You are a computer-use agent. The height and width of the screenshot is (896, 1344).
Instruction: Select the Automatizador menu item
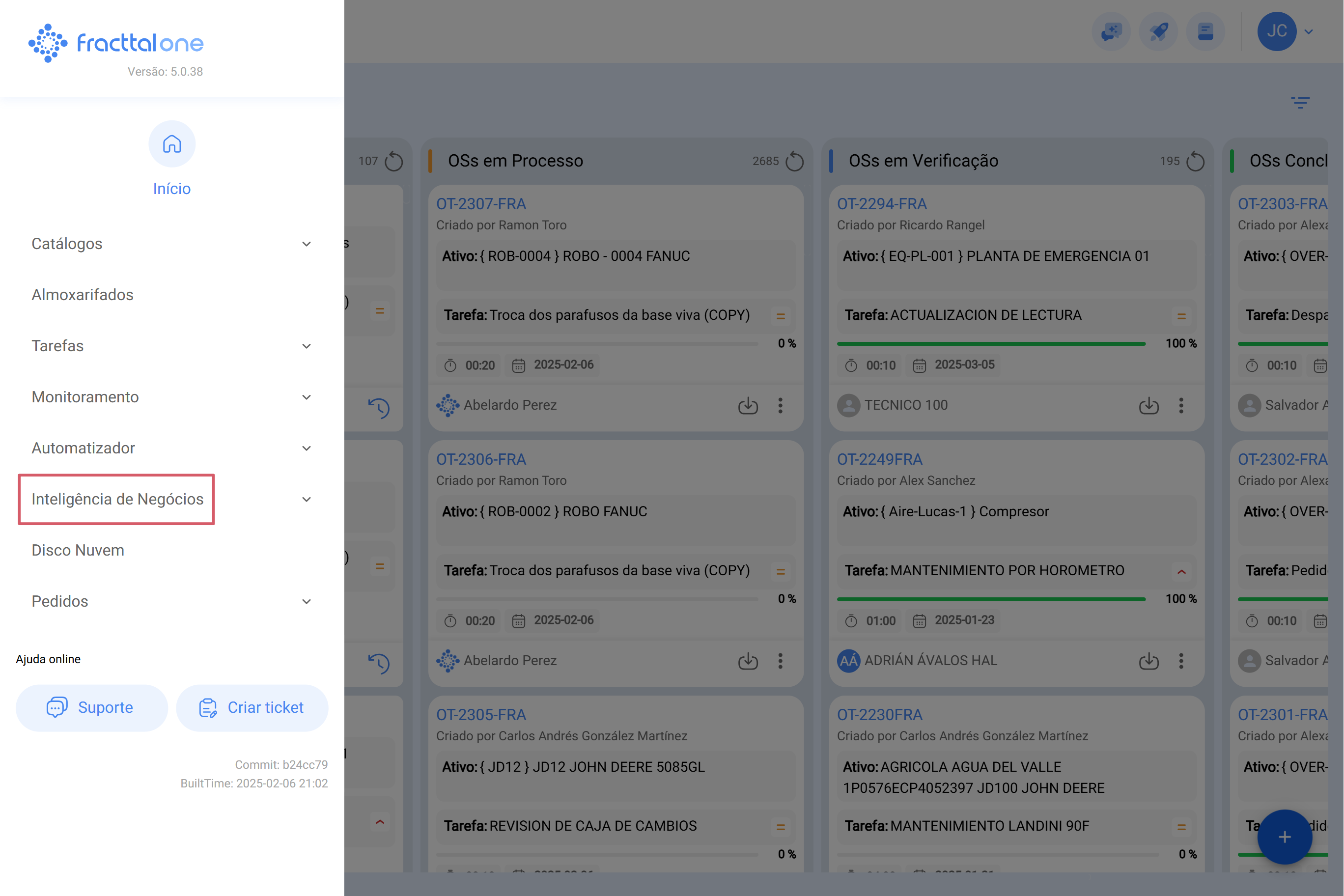click(x=84, y=448)
